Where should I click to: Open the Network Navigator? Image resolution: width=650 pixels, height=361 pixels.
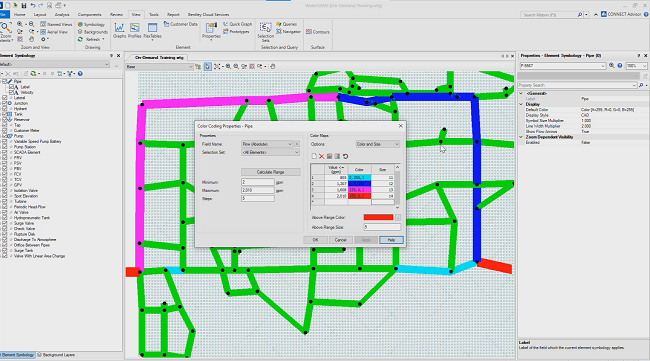click(x=288, y=32)
